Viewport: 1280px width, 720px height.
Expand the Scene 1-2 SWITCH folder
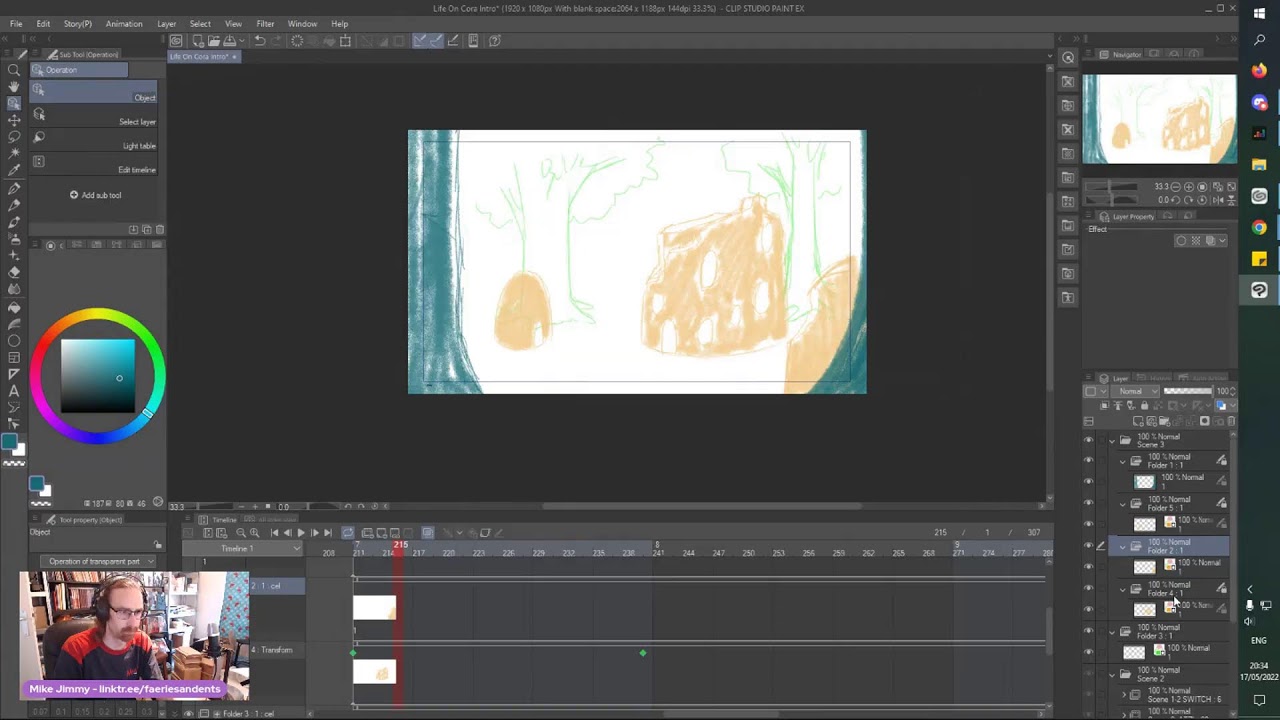[1123, 695]
